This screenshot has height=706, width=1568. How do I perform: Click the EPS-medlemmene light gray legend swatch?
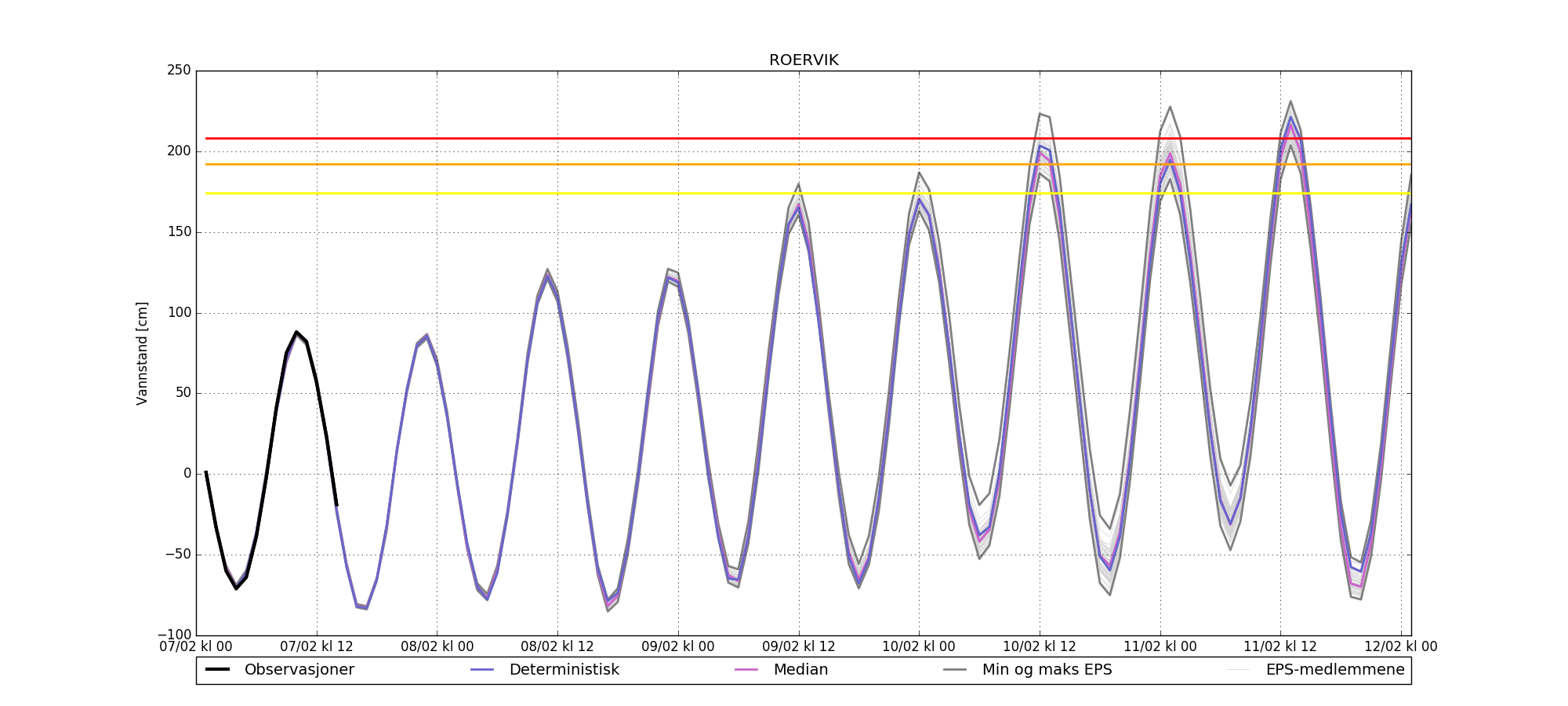click(1239, 670)
